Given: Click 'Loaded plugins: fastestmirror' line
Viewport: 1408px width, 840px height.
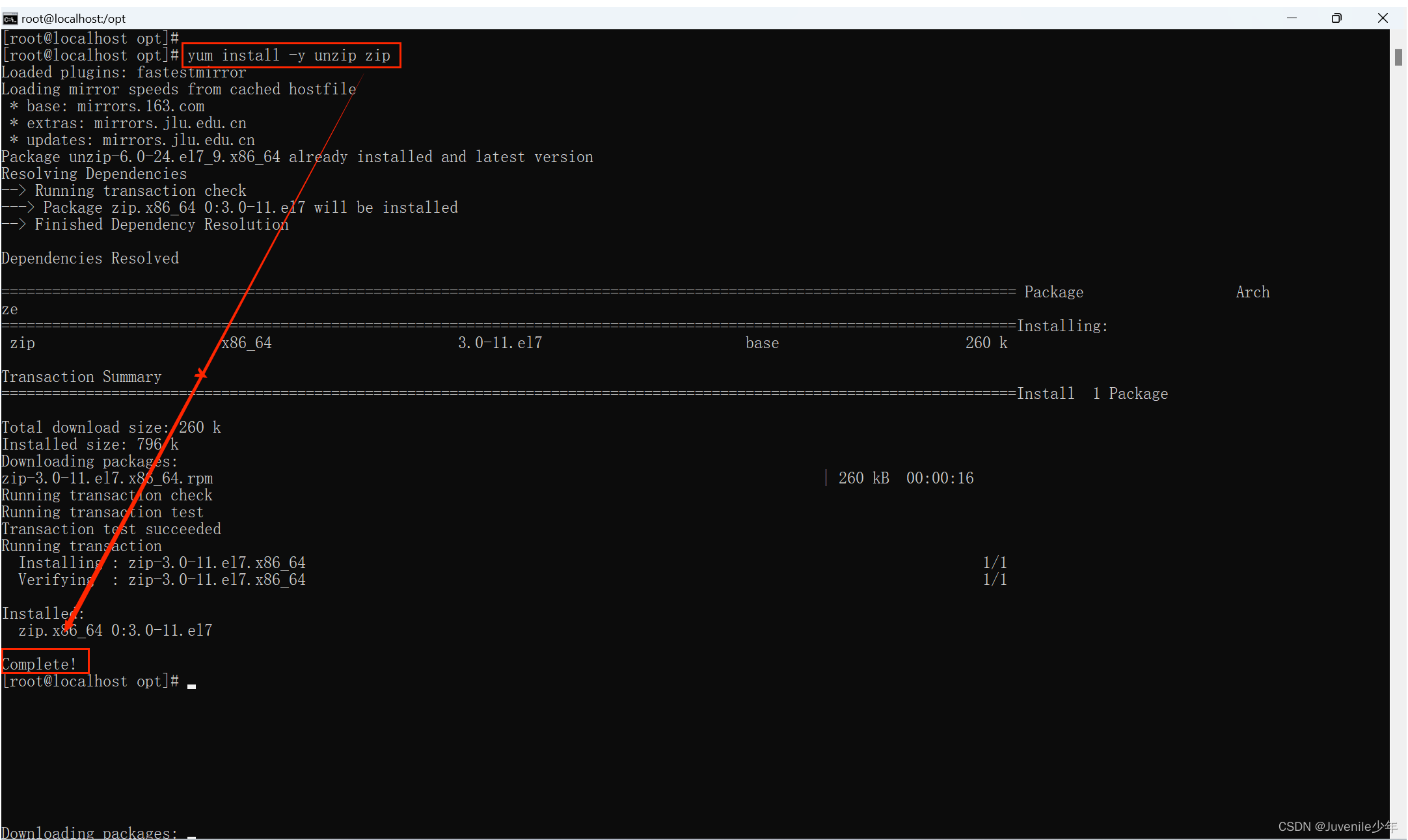Looking at the screenshot, I should [x=124, y=72].
